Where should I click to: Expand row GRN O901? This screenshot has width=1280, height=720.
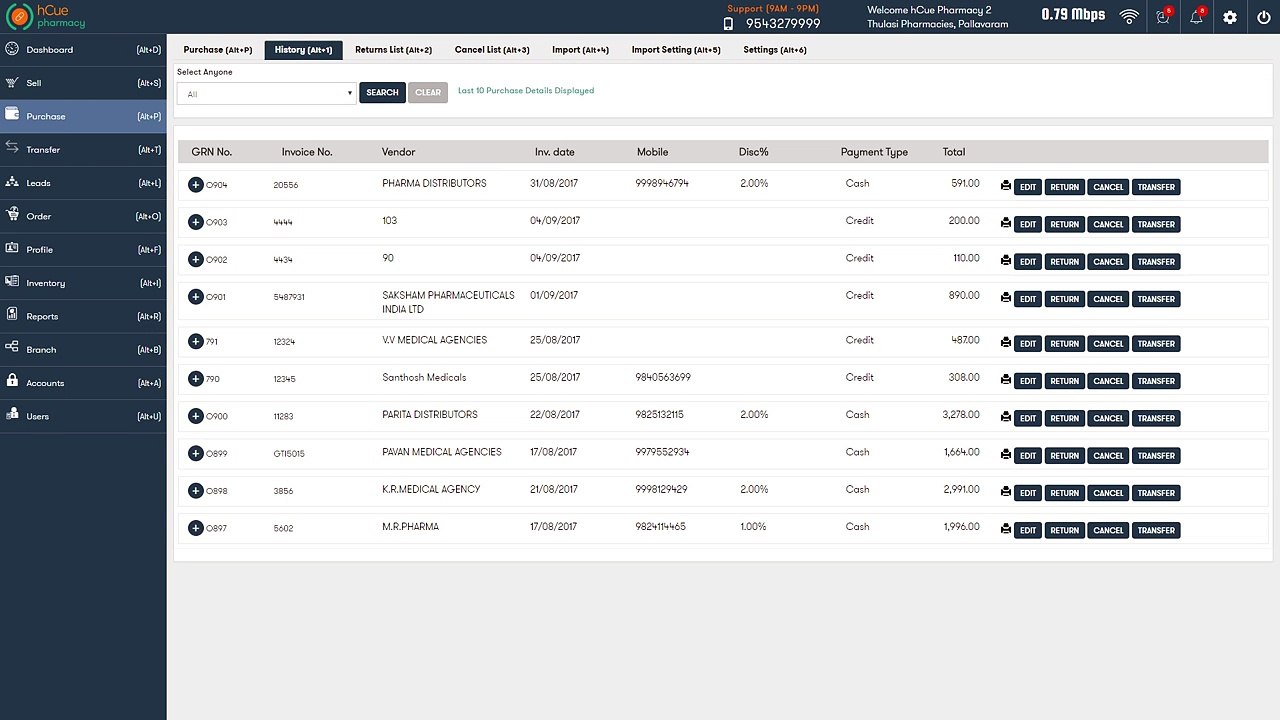[x=196, y=296]
